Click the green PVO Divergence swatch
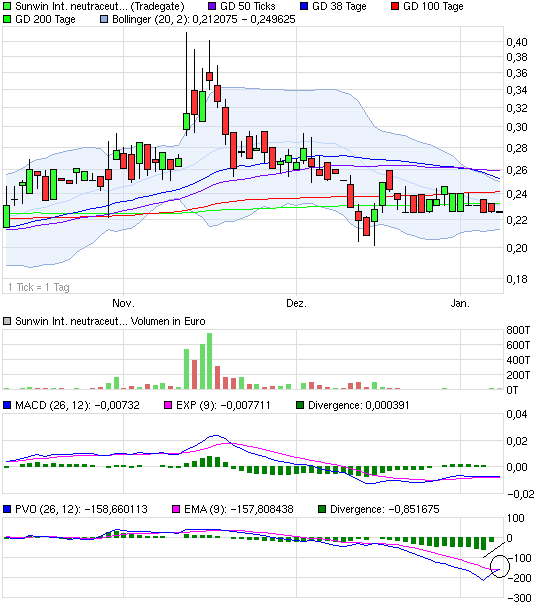The image size is (545, 606). pyautogui.click(x=322, y=509)
